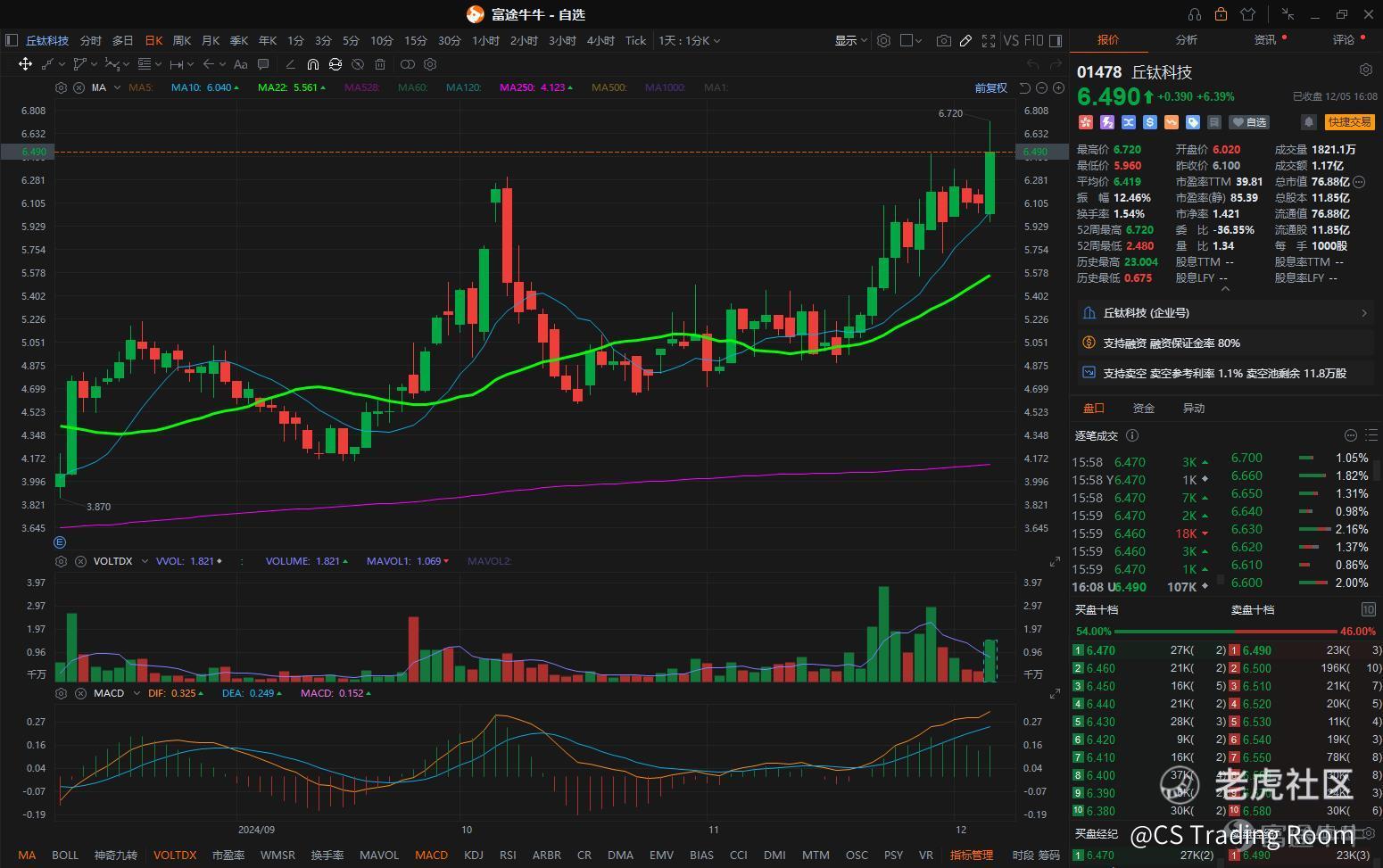Screen dimensions: 1383x868
Task: Click the 快捷交易 quick trade button
Action: coord(1348,122)
